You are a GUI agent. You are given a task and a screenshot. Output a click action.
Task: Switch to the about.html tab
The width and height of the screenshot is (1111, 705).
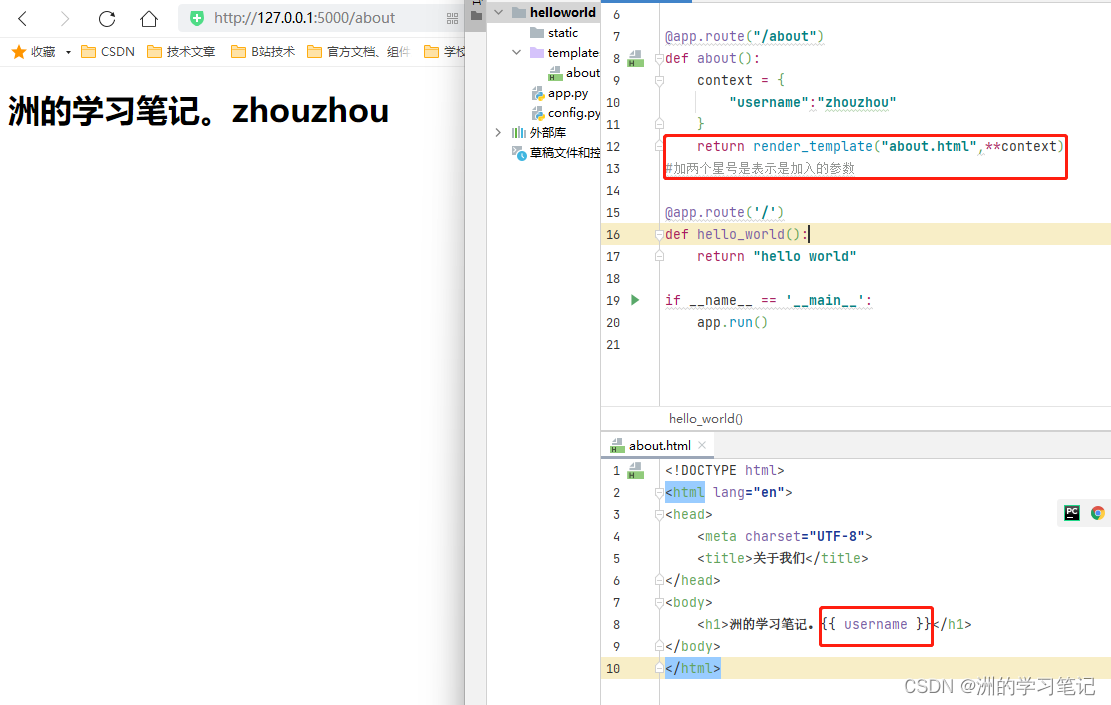659,446
